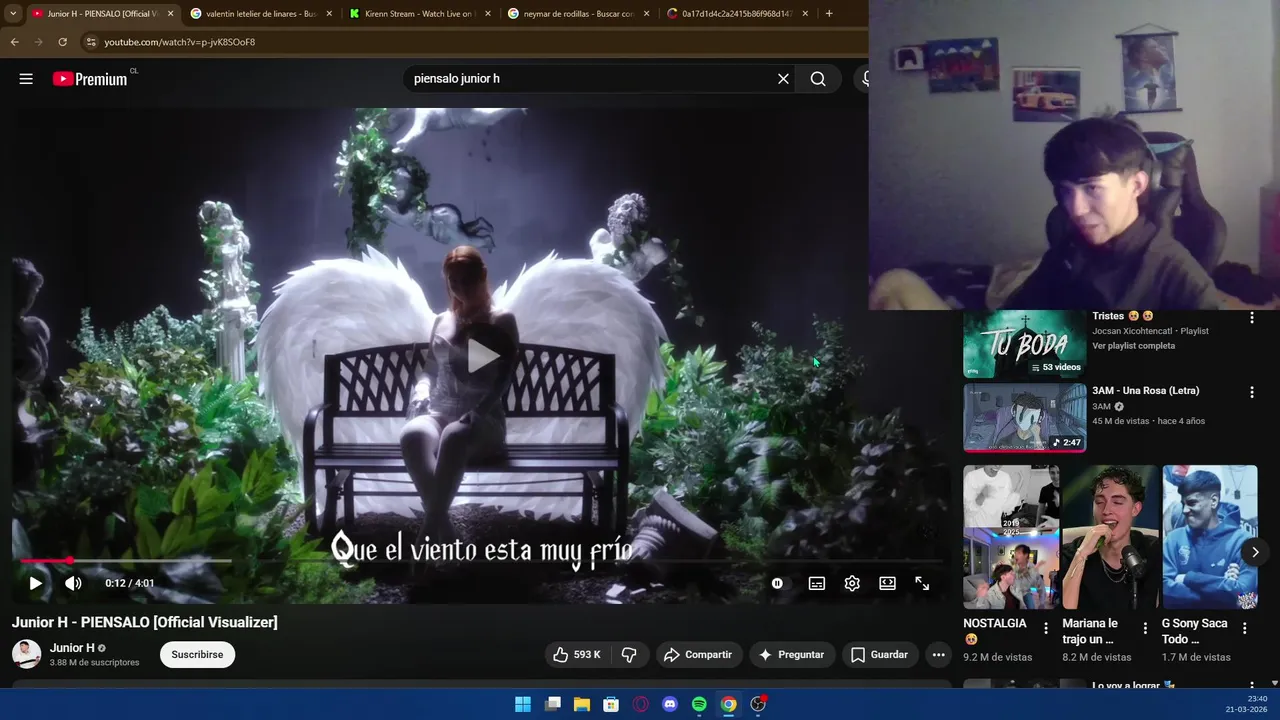
Task: Open the TU BODA playlist thumbnail
Action: point(1024,344)
